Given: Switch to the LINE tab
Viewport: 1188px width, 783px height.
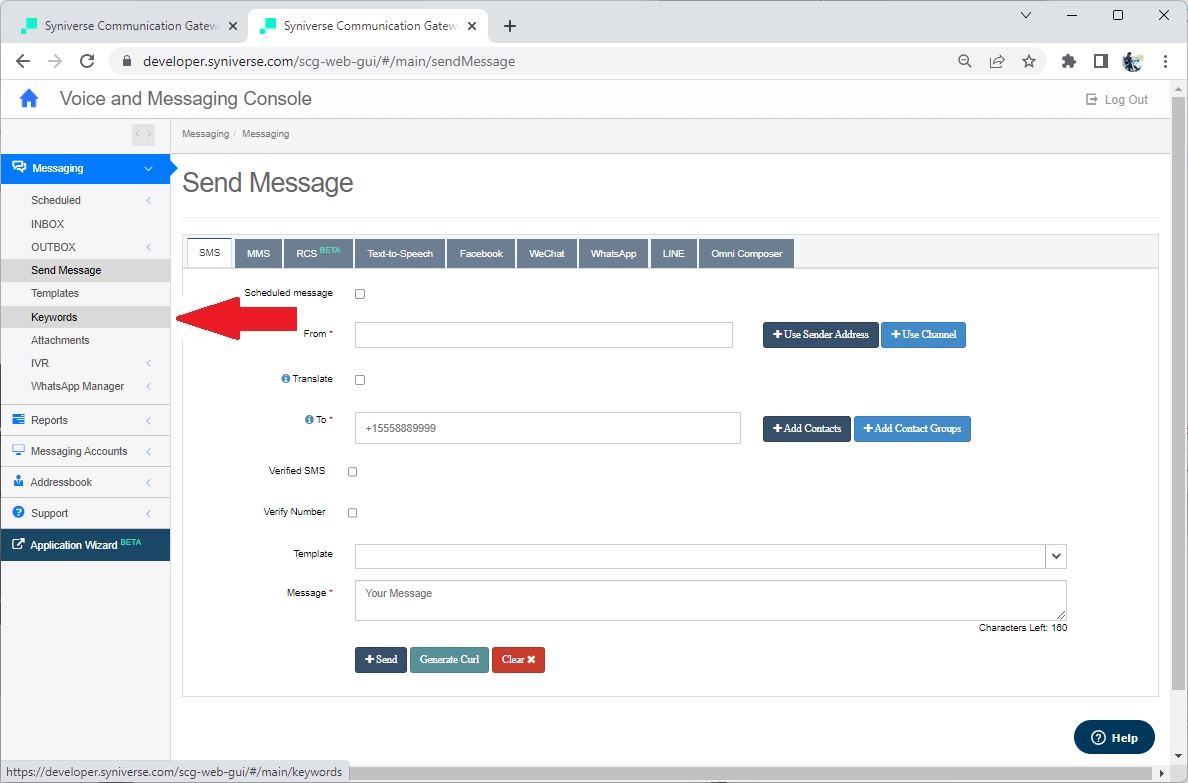Looking at the screenshot, I should 674,254.
